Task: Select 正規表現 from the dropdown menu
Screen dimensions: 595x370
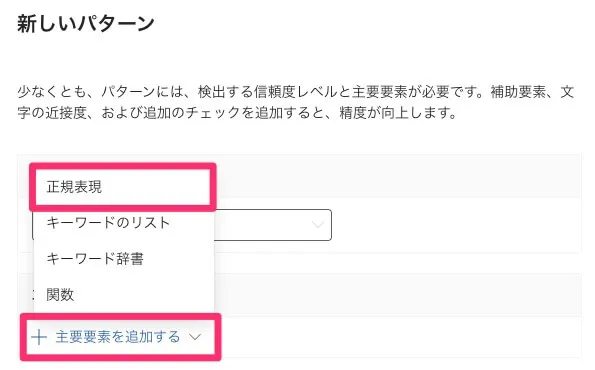Action: tap(123, 187)
